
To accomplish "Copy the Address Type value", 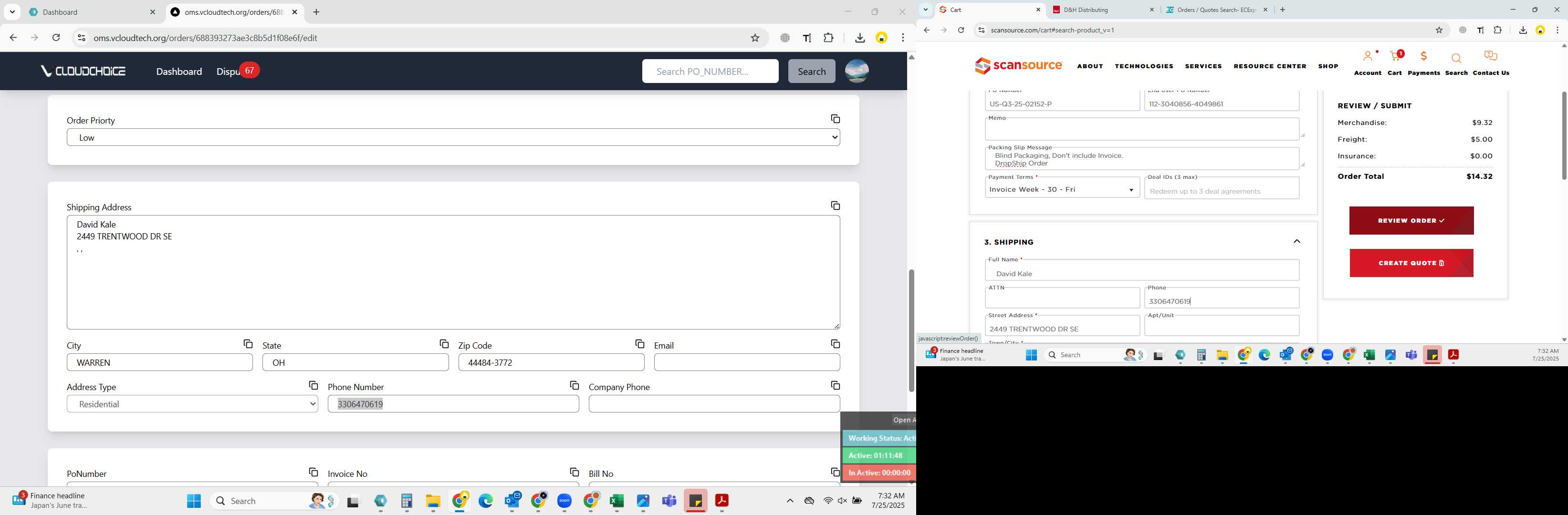I will 313,385.
